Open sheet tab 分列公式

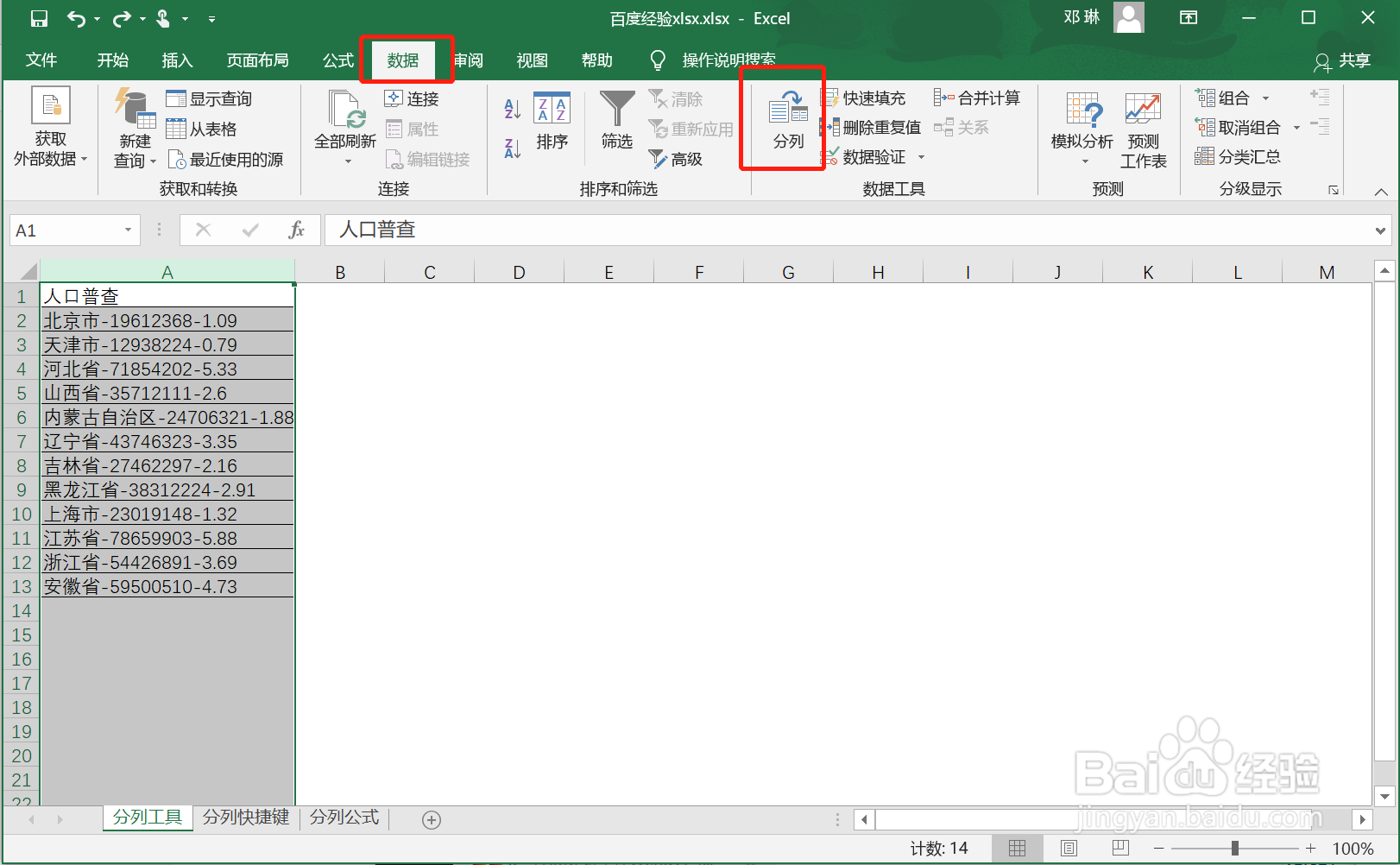pyautogui.click(x=344, y=817)
